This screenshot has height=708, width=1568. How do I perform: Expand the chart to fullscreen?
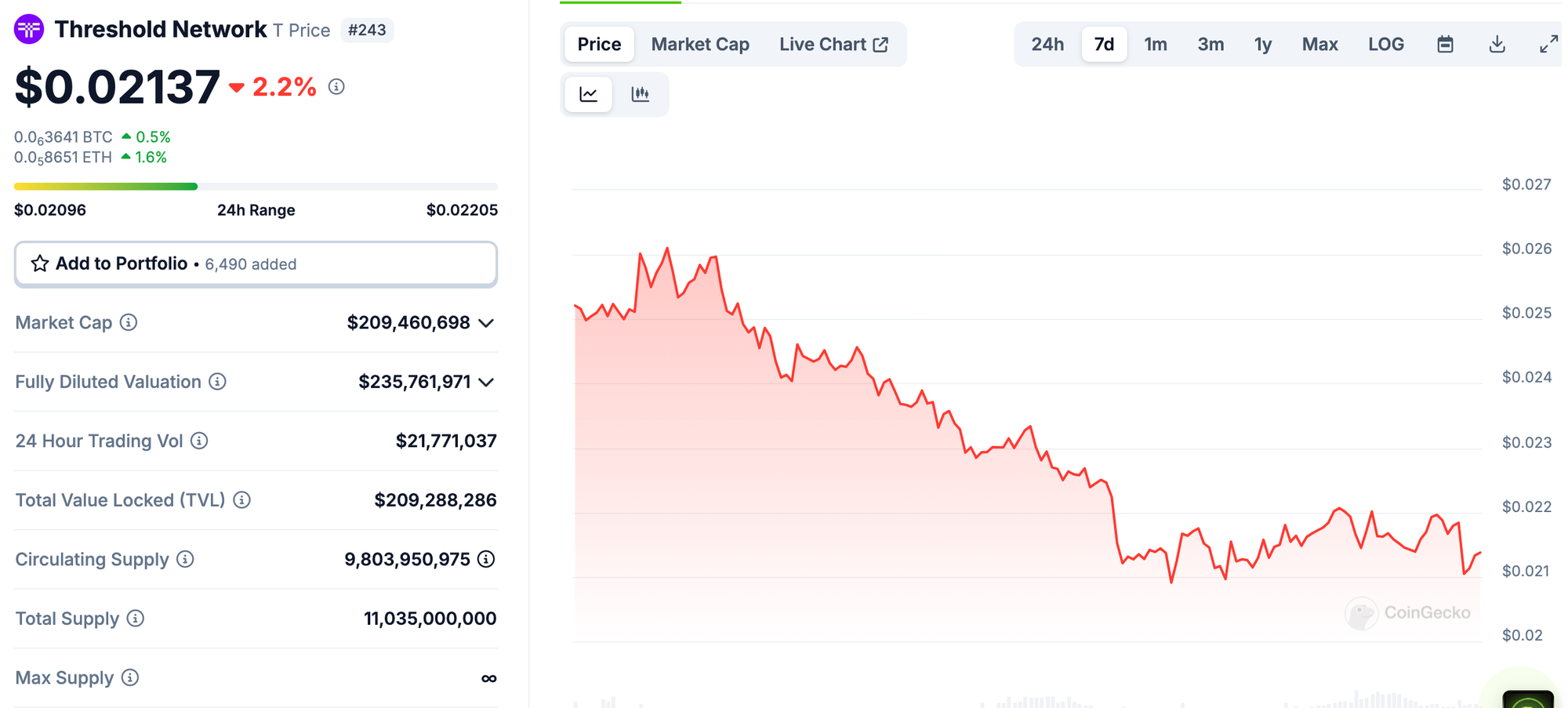point(1548,45)
